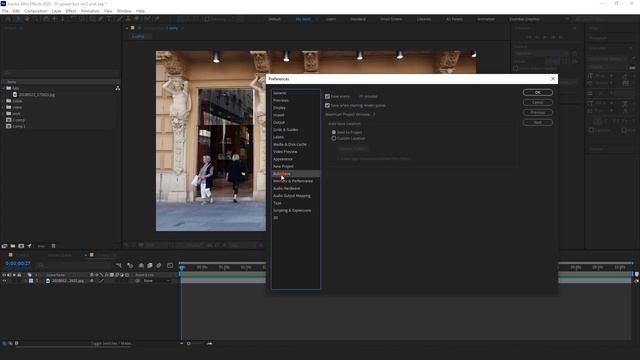Open the Help menu

click(140, 11)
